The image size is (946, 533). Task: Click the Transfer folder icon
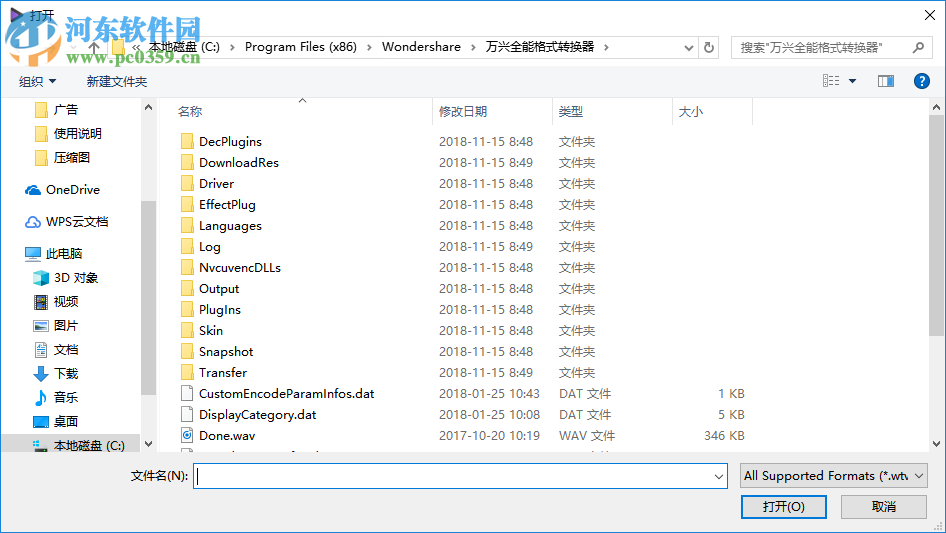click(187, 372)
